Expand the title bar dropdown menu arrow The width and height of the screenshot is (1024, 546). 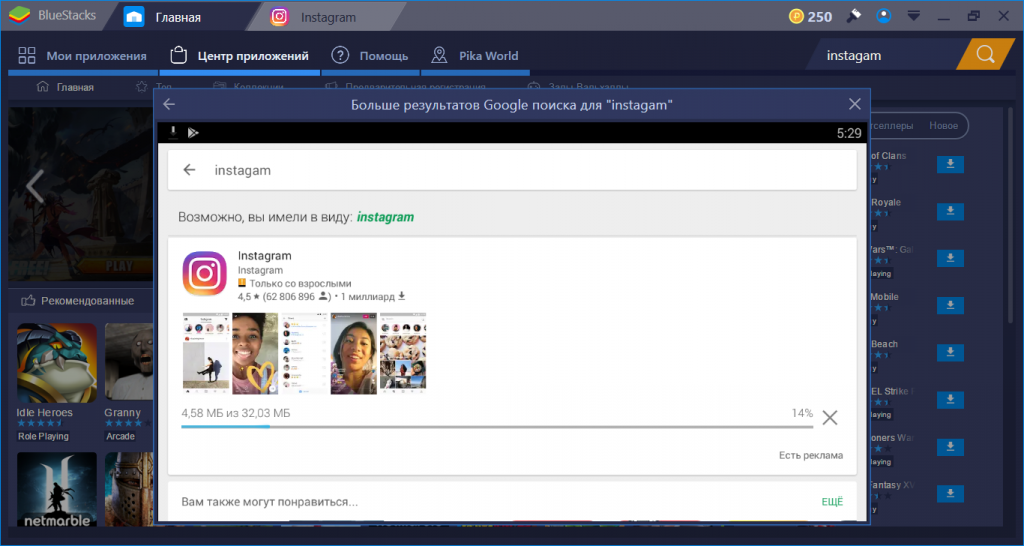914,16
